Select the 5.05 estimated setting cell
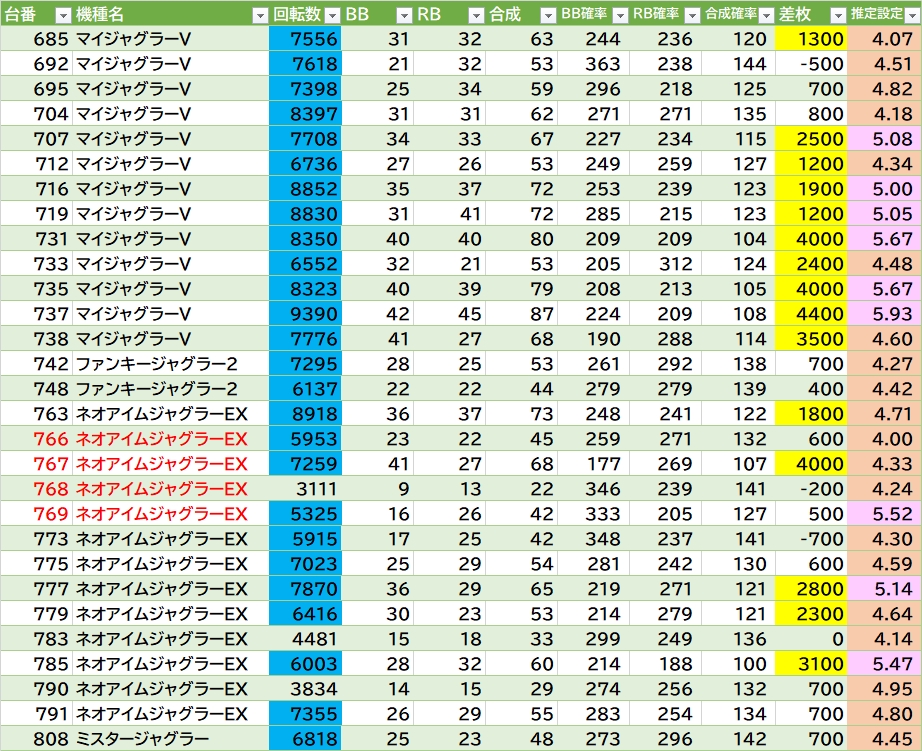This screenshot has width=922, height=751. pyautogui.click(x=884, y=213)
